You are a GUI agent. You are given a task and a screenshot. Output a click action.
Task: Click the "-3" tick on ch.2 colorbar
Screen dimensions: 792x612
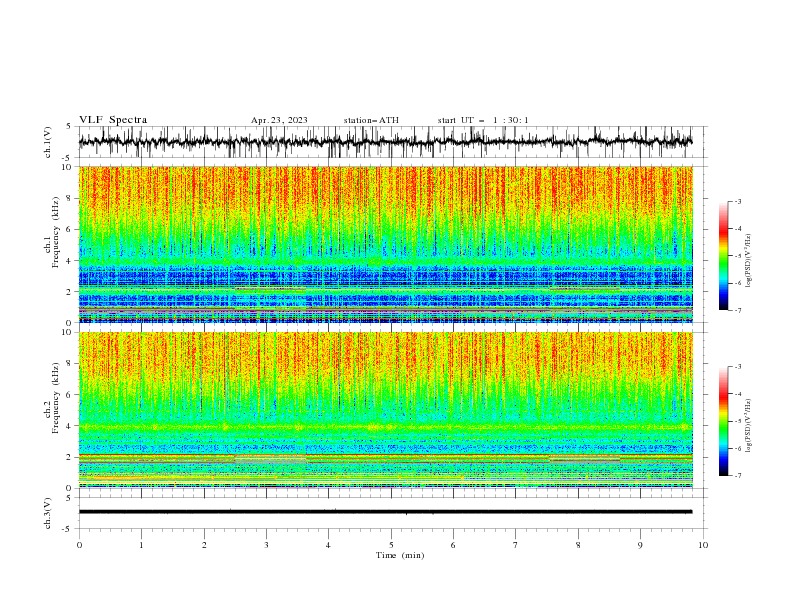pos(738,367)
